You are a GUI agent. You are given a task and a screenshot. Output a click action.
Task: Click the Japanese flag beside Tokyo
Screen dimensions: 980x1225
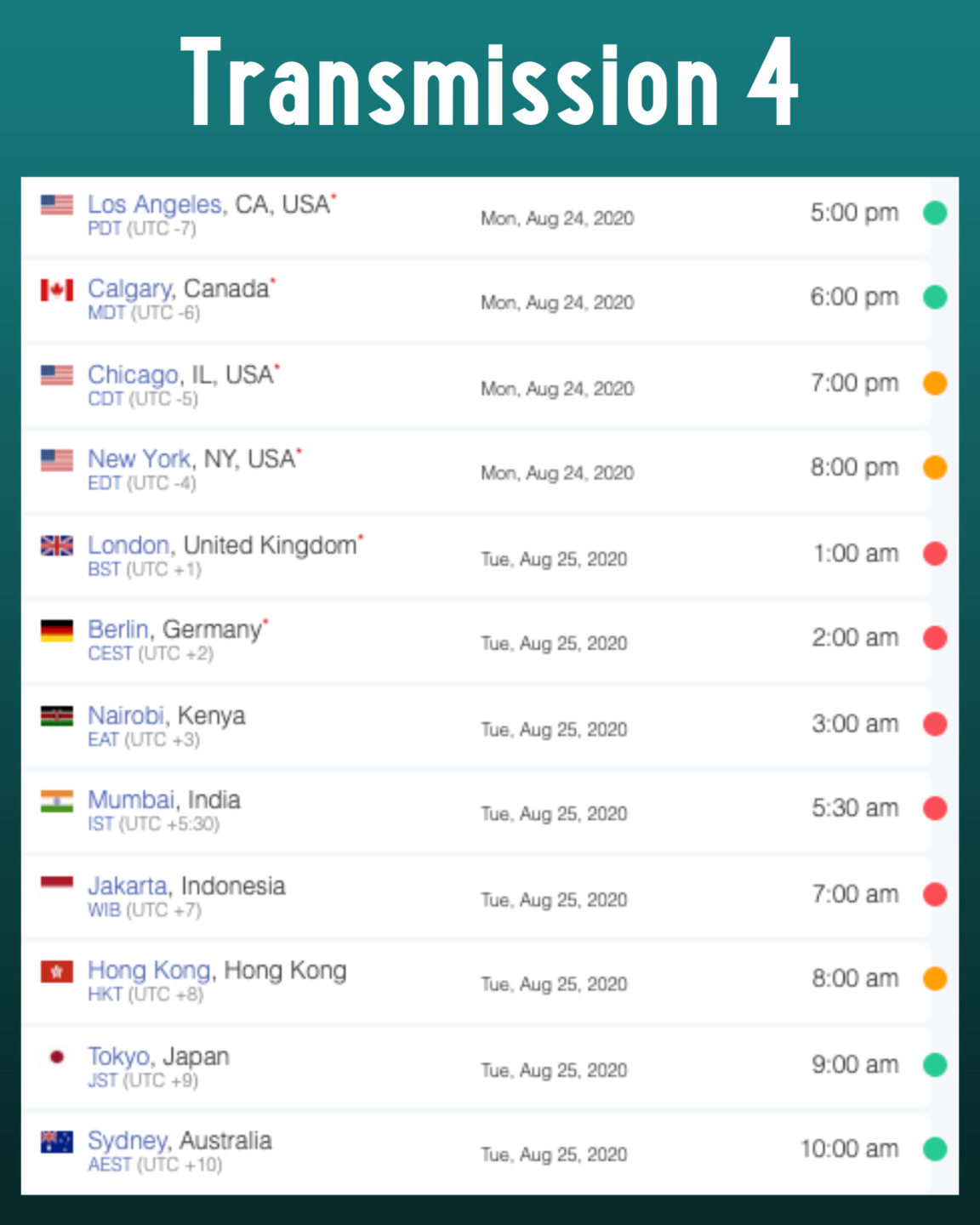coord(57,1057)
